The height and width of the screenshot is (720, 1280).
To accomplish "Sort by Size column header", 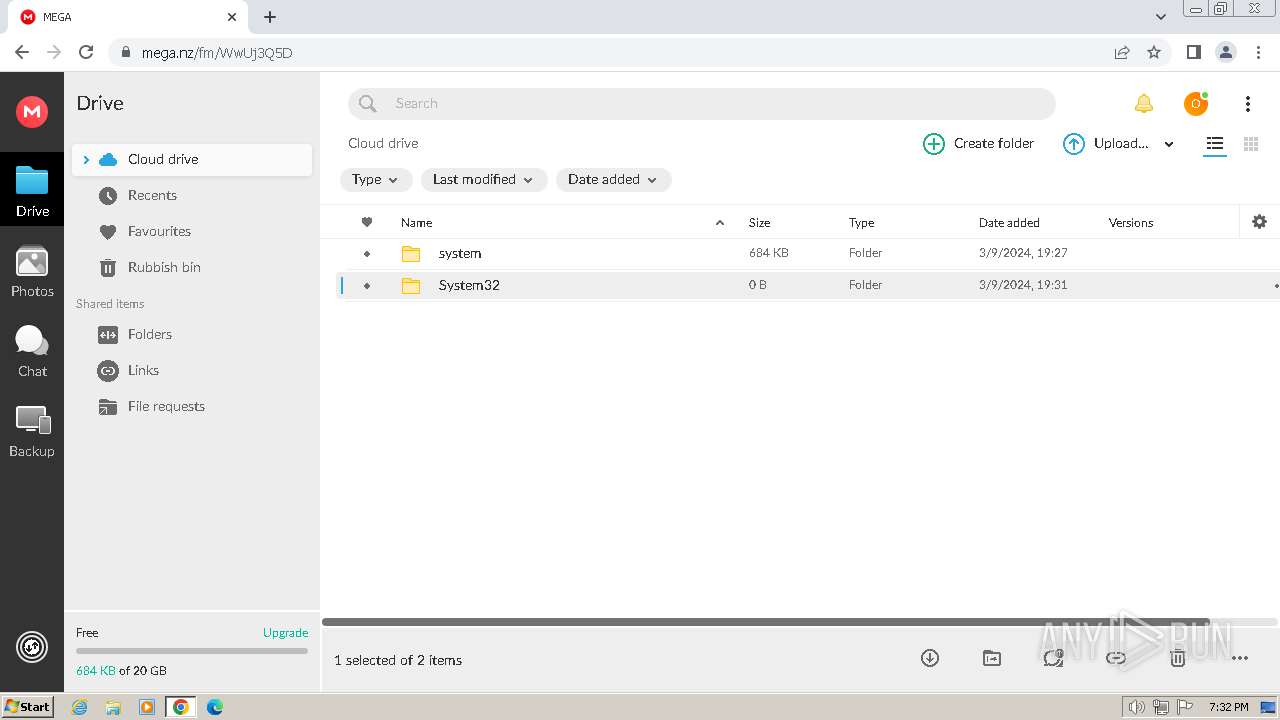I will point(759,222).
